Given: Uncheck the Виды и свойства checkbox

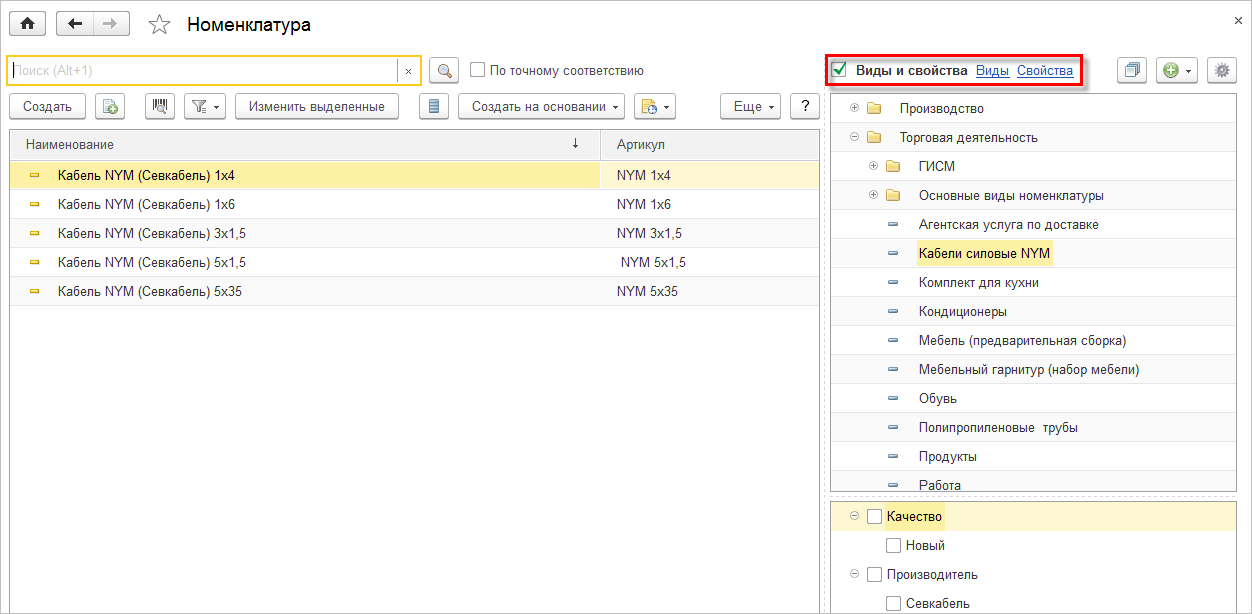Looking at the screenshot, I should [840, 70].
